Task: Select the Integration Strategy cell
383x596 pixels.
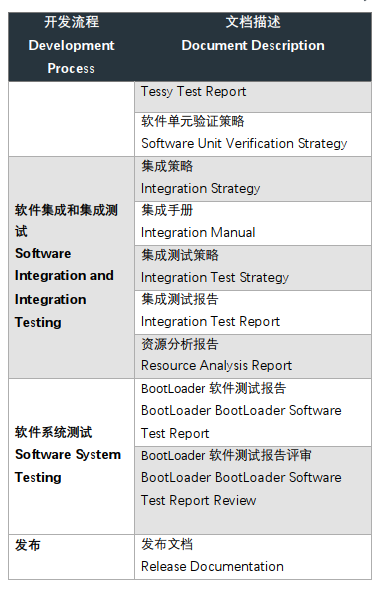Action: (x=253, y=179)
